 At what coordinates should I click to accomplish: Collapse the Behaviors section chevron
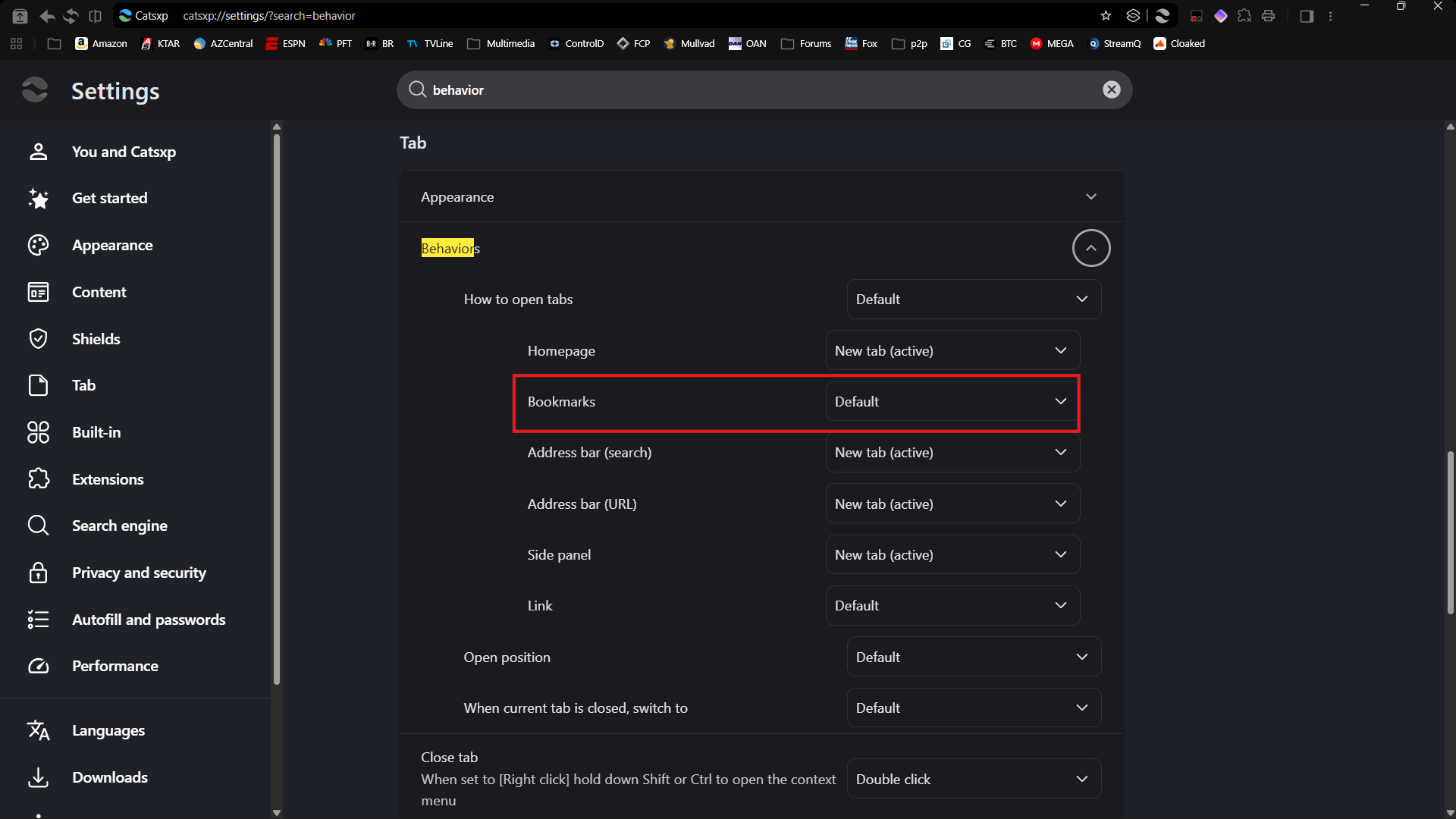(x=1091, y=248)
